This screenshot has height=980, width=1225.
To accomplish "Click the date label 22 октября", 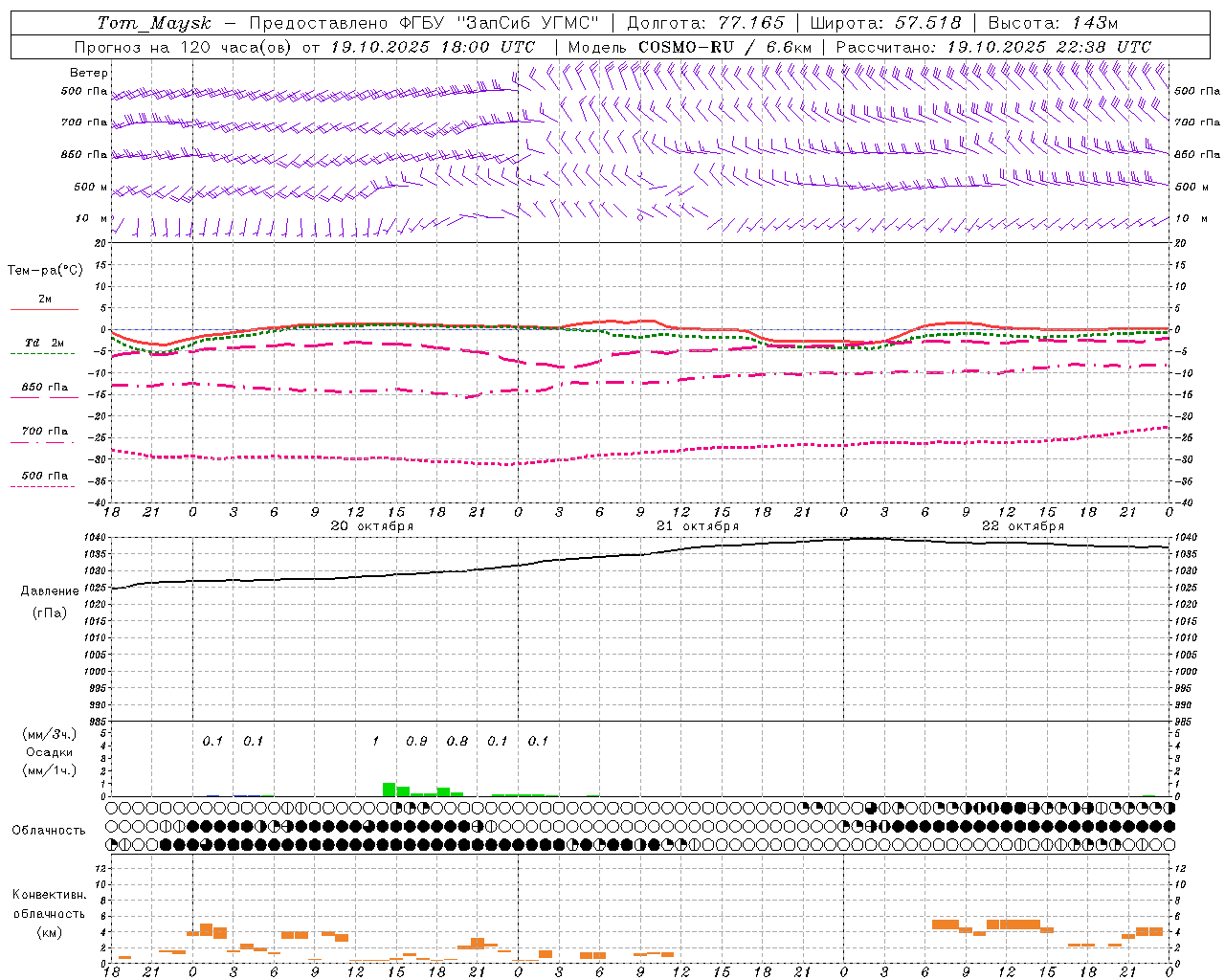I will click(1022, 526).
